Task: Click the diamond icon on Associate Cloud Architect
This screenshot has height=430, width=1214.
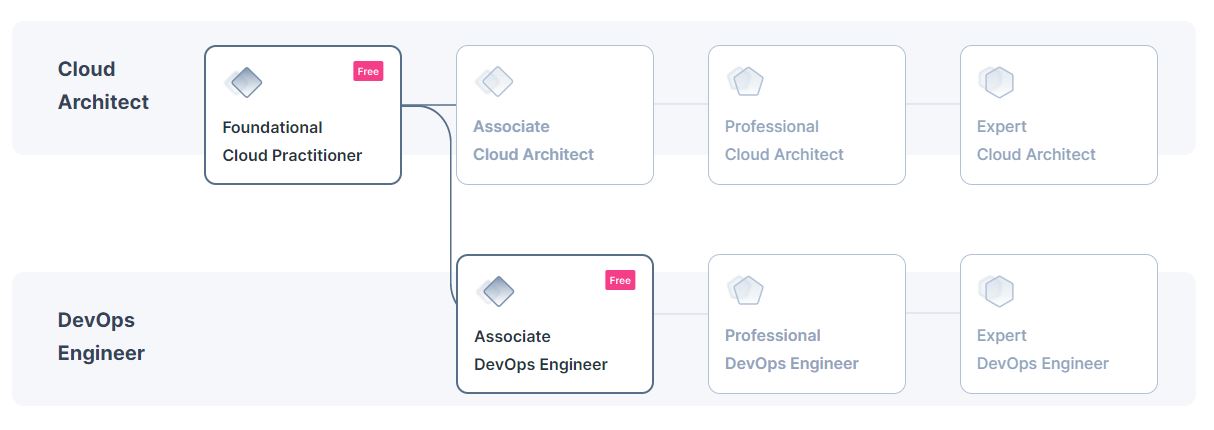Action: point(494,82)
